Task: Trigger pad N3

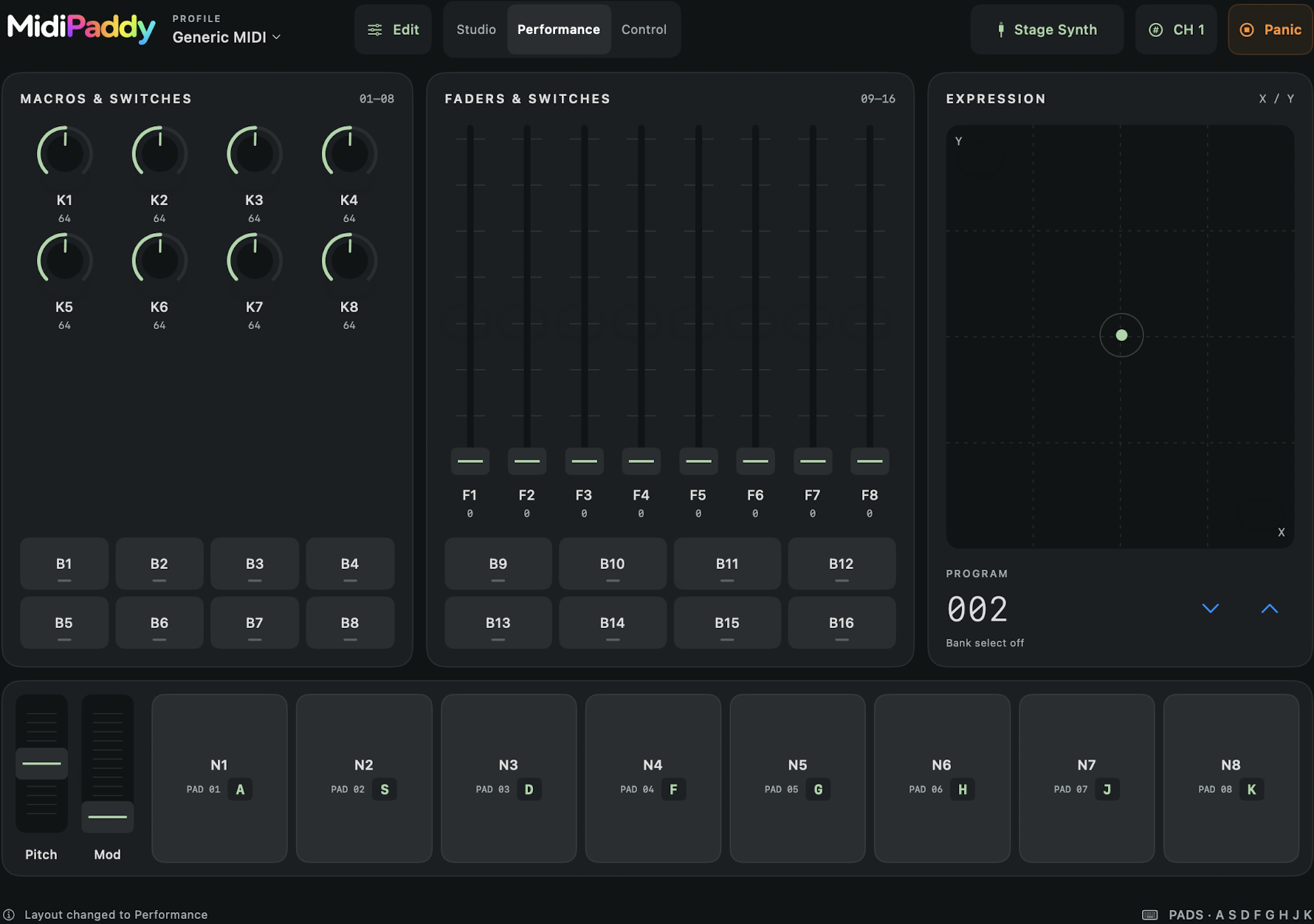Action: point(509,778)
